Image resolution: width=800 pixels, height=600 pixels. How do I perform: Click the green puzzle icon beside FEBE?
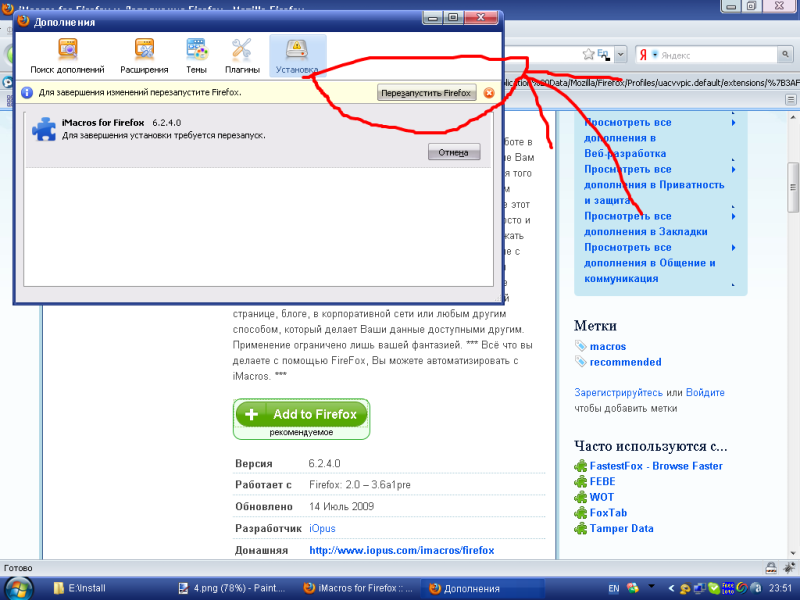[581, 482]
